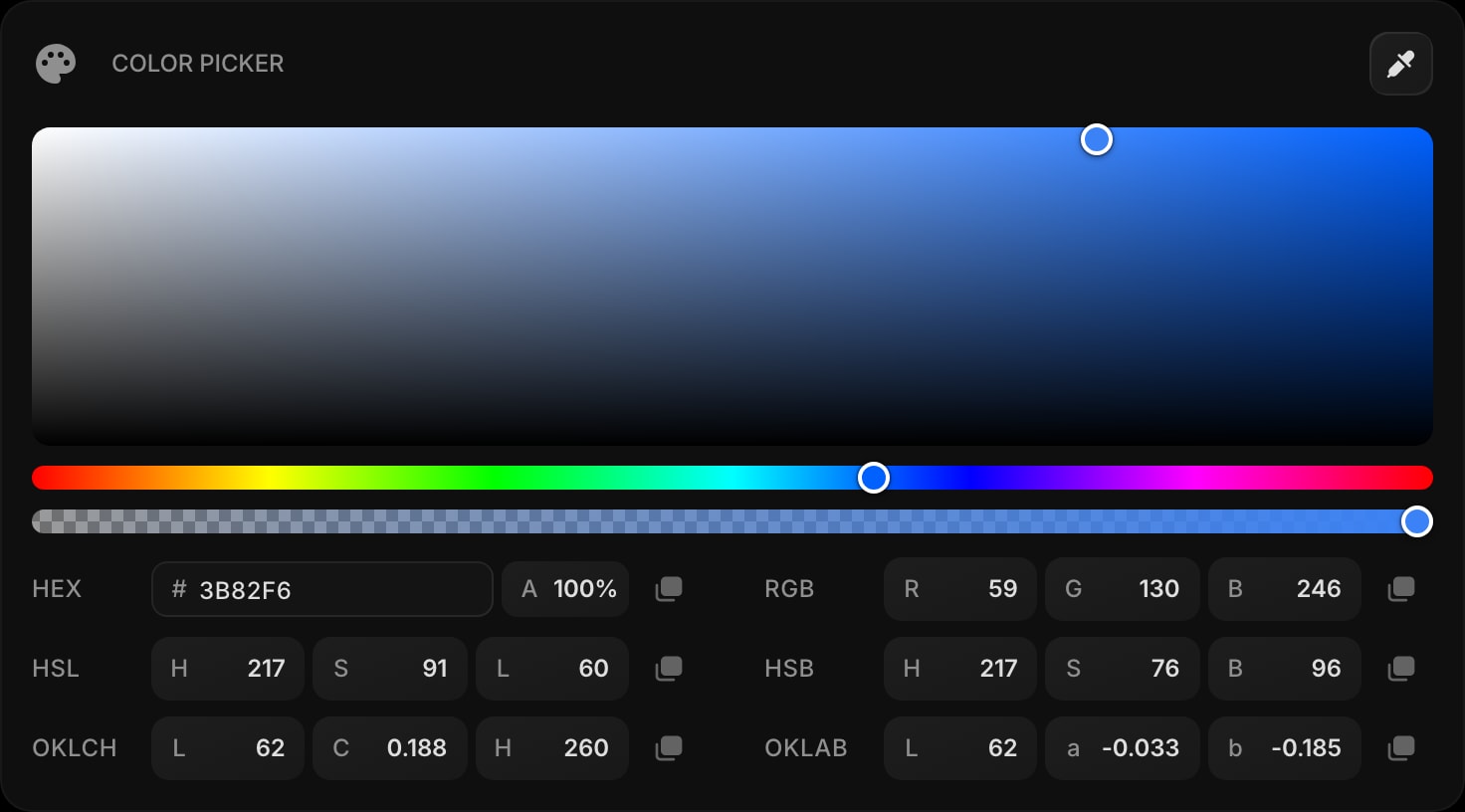Edit the HSL lightness value 60

(552, 669)
